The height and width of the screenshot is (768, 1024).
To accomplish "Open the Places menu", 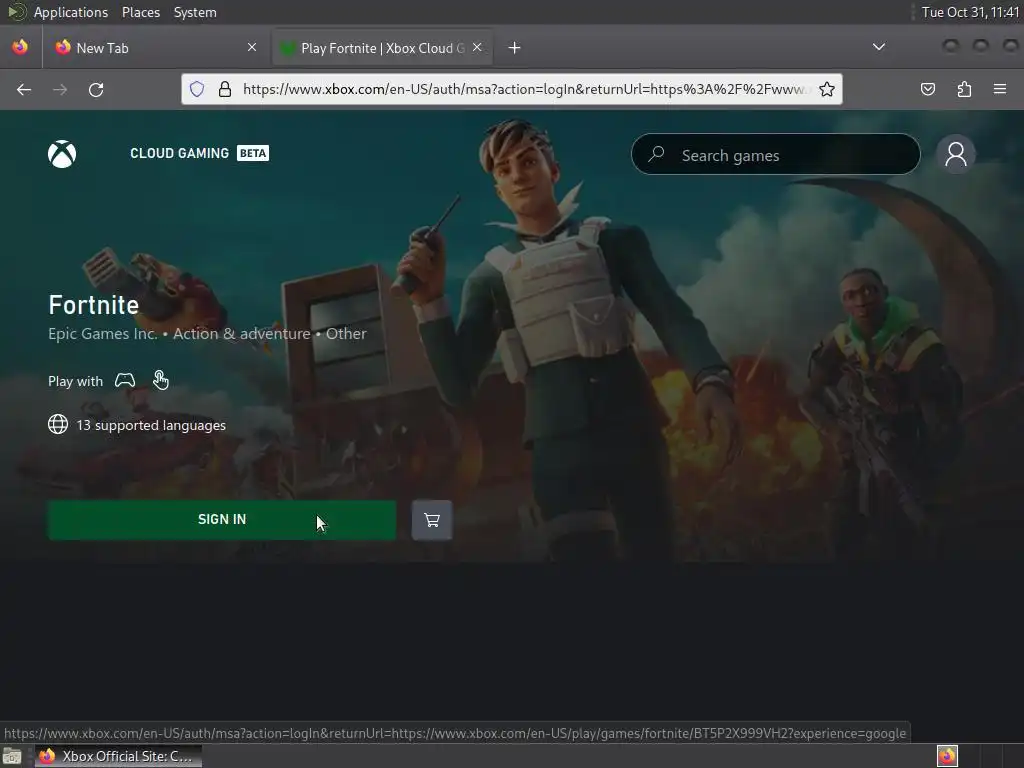I will pyautogui.click(x=140, y=12).
